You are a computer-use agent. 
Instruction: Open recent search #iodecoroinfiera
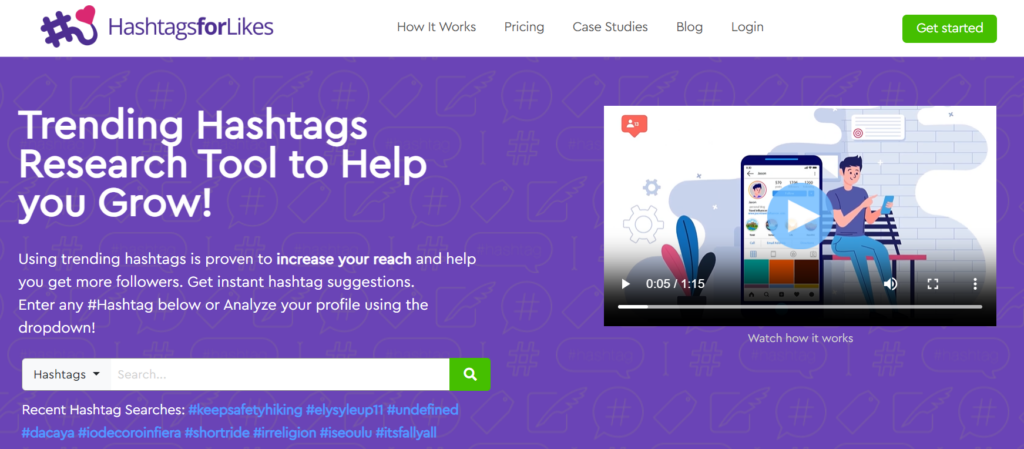click(x=129, y=433)
